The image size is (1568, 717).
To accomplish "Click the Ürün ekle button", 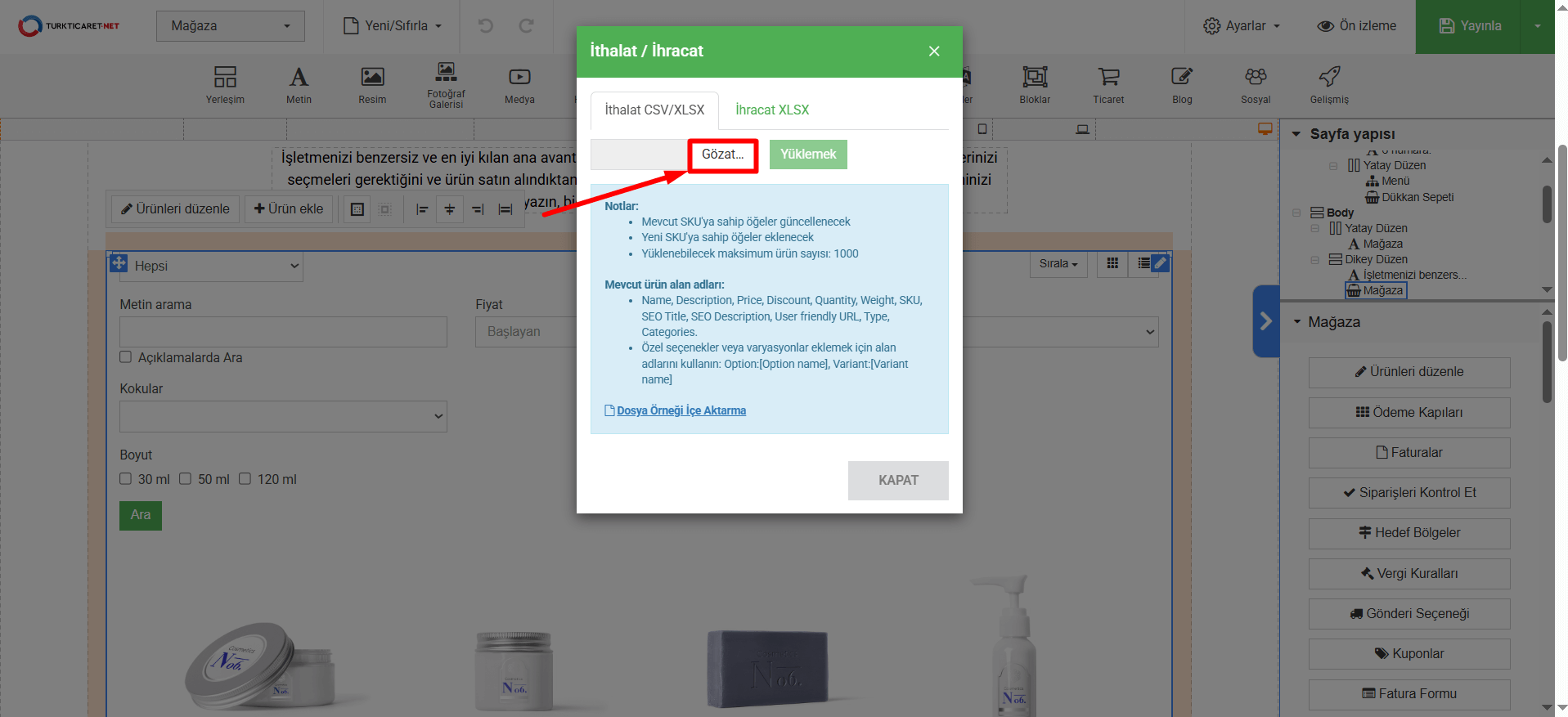I will click(x=289, y=209).
